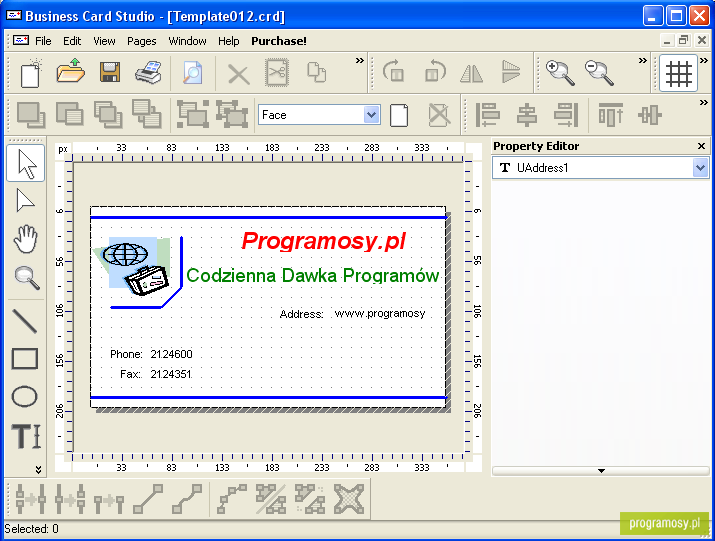The height and width of the screenshot is (541, 715).
Task: Ungroup selected objects
Action: point(232,114)
